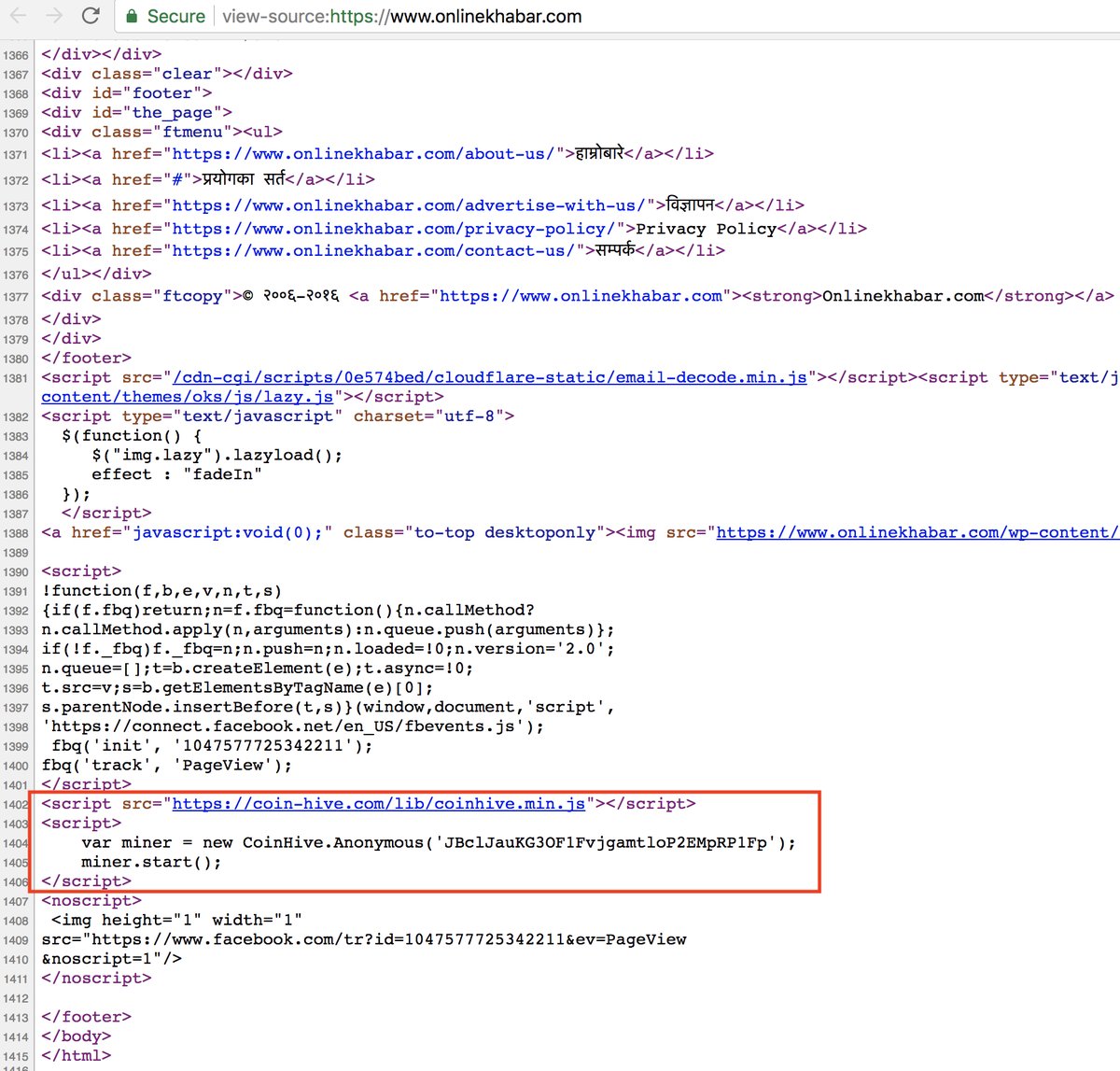Click the privacy-policy href URL
Image resolution: width=1120 pixels, height=1071 pixels.
click(394, 229)
